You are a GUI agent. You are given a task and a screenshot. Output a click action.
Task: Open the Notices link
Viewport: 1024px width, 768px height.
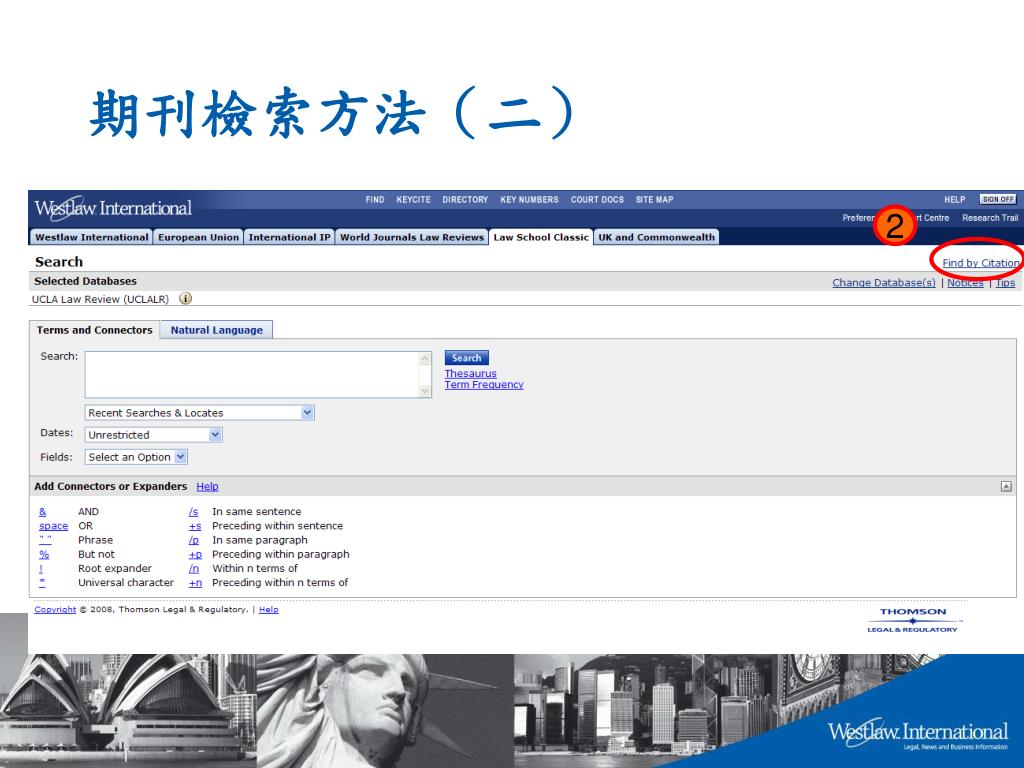965,282
